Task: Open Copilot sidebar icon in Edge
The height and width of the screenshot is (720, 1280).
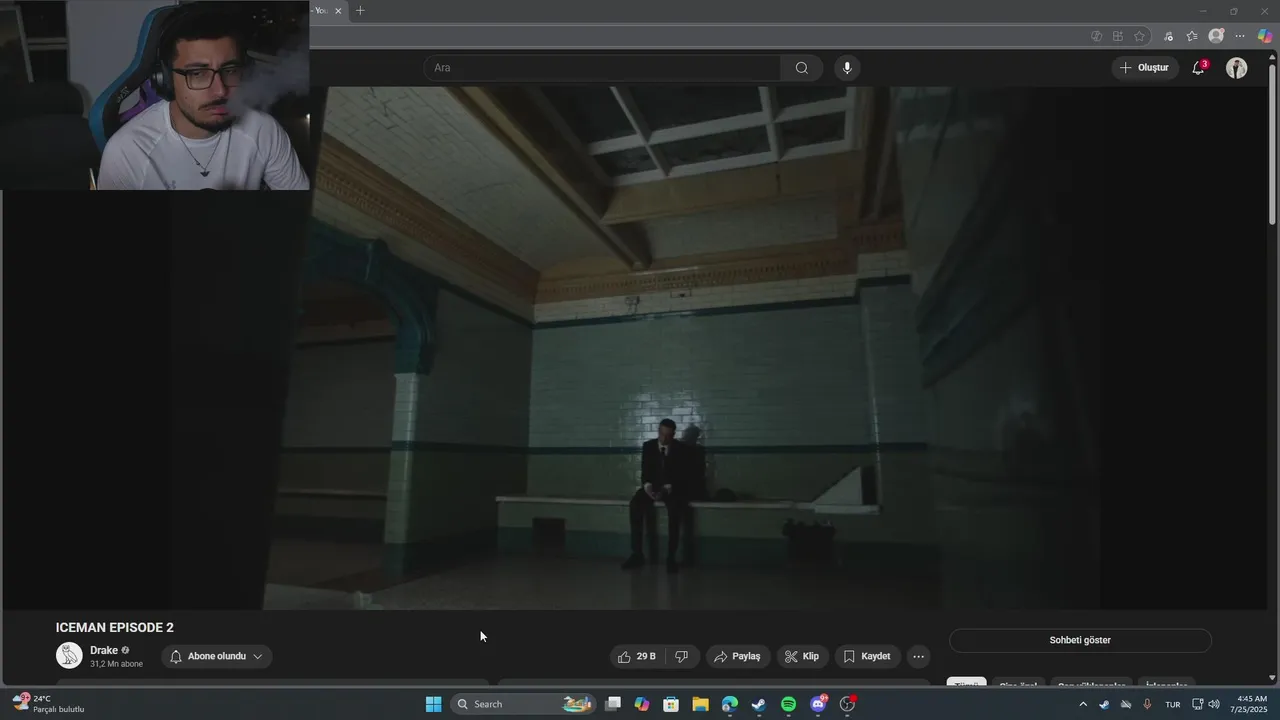Action: coord(1265,36)
